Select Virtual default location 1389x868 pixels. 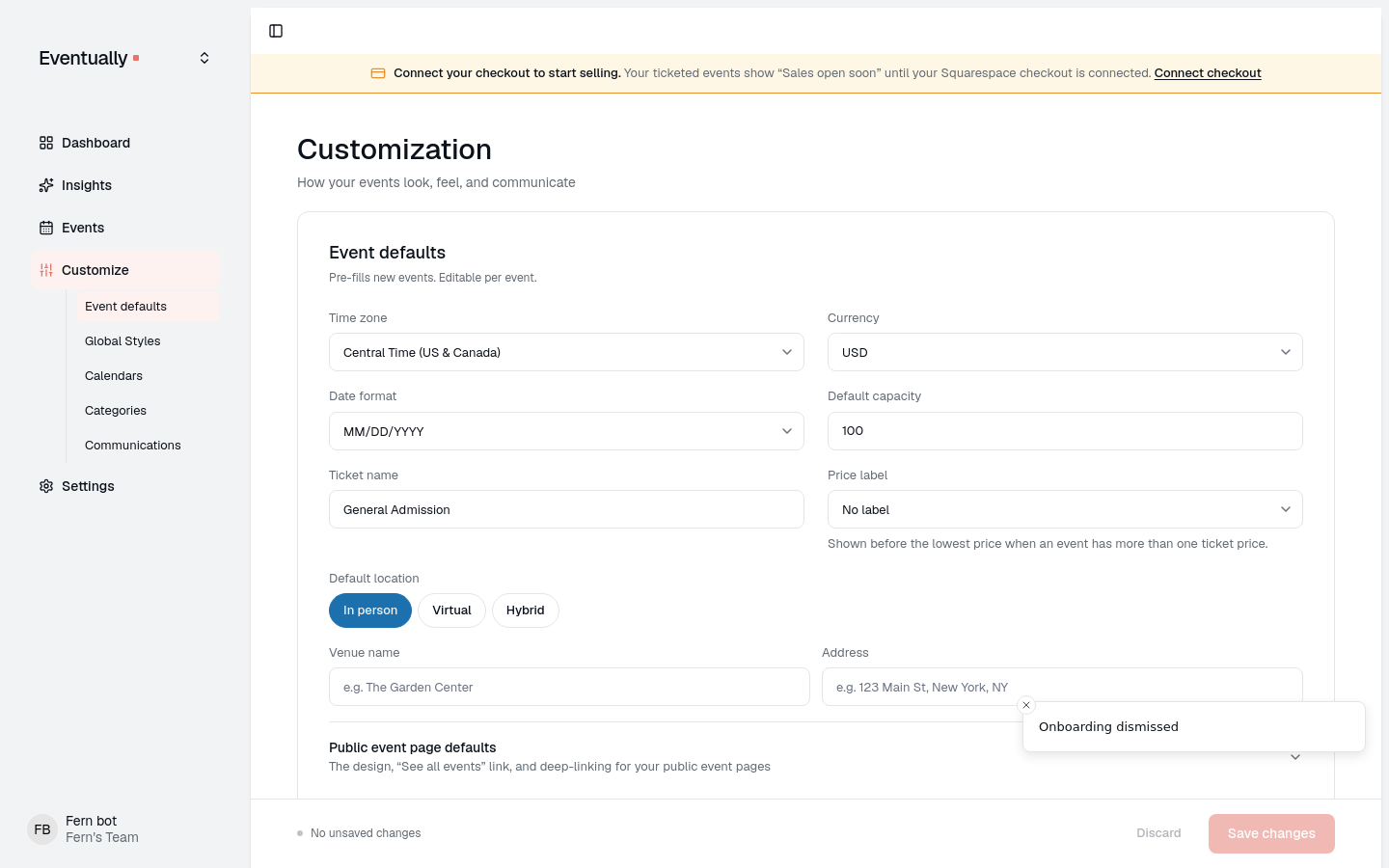click(451, 610)
